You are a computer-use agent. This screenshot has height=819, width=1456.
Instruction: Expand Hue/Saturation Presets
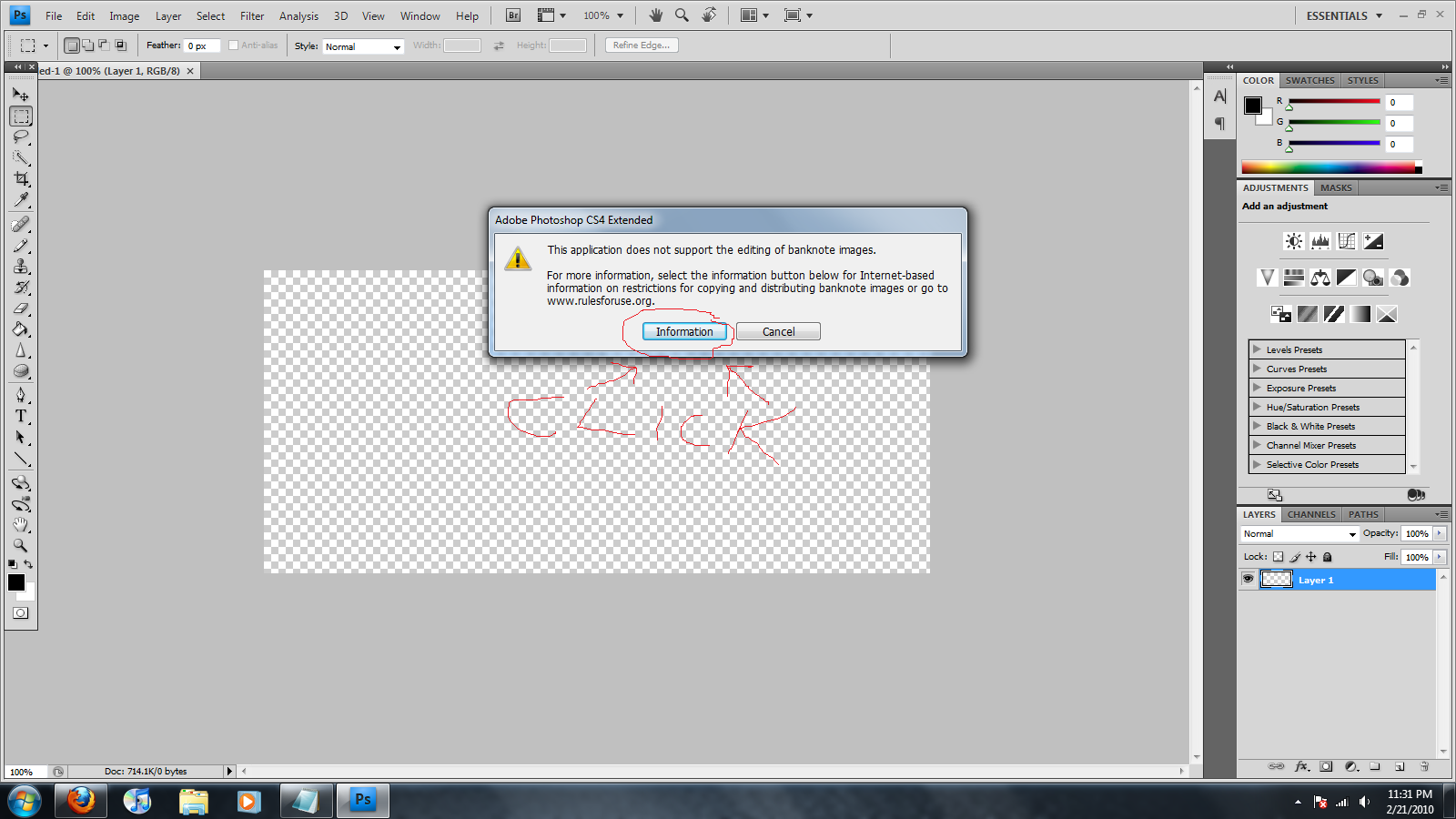pos(1257,407)
